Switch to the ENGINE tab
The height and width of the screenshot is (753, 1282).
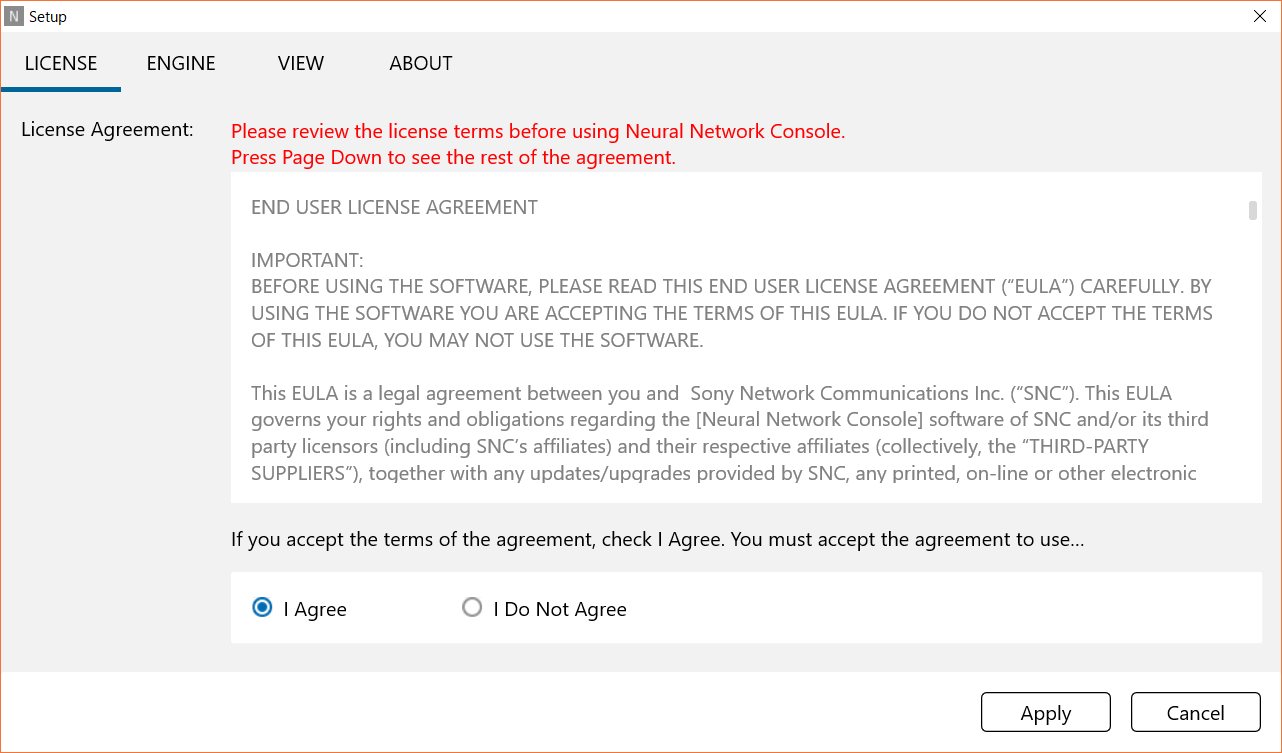180,62
